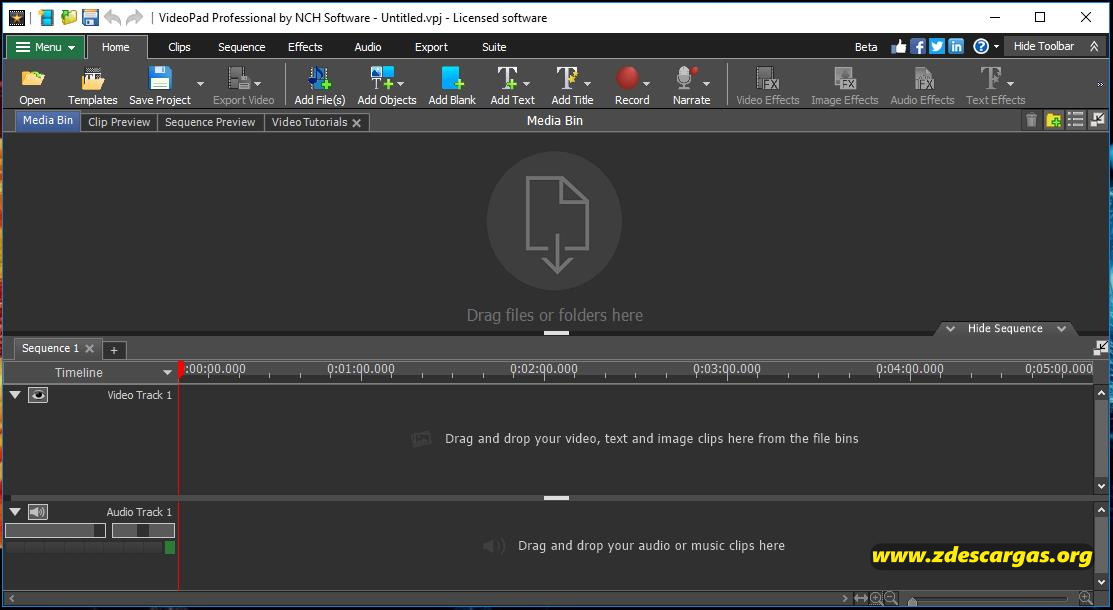This screenshot has width=1113, height=610.
Task: Close the Video Tutorials tab
Action: [x=356, y=123]
